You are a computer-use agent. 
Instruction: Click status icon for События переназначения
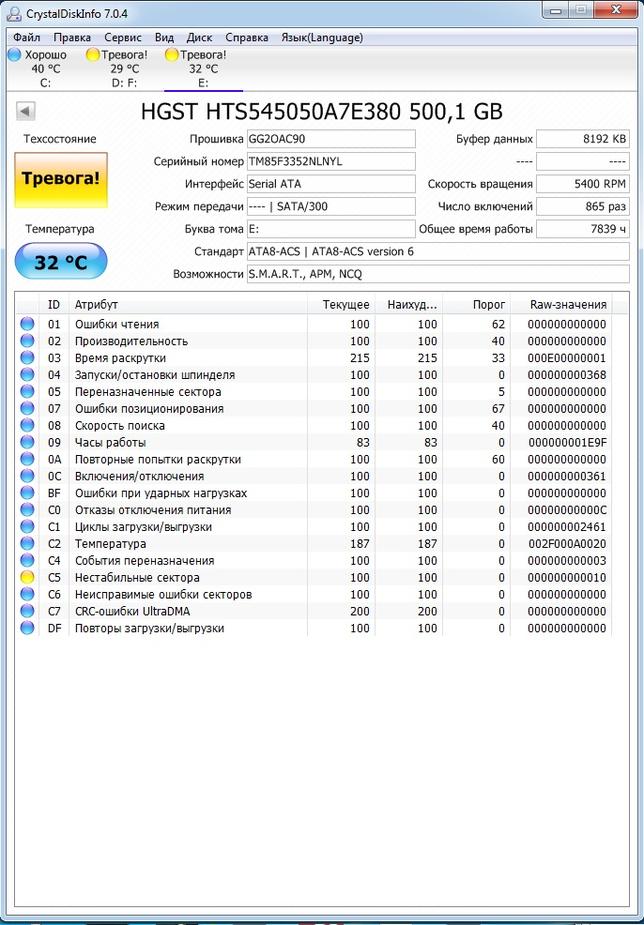[x=27, y=560]
